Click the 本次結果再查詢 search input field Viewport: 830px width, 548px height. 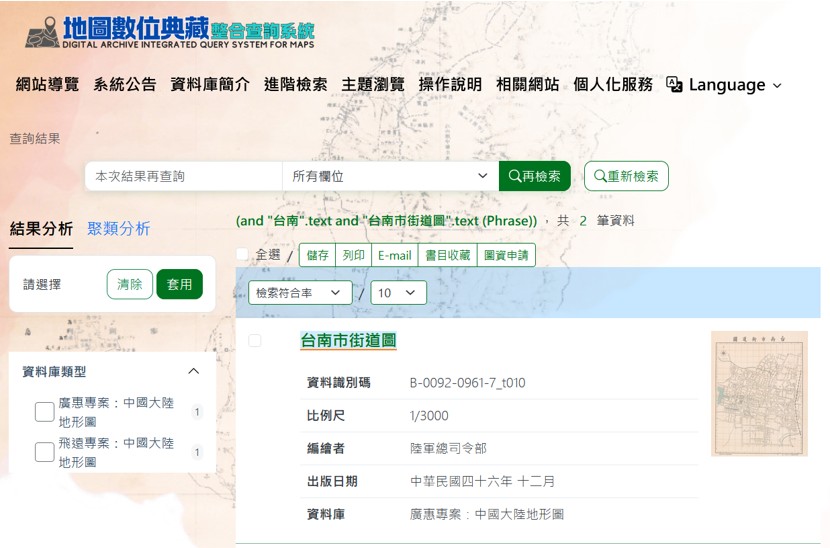183,176
